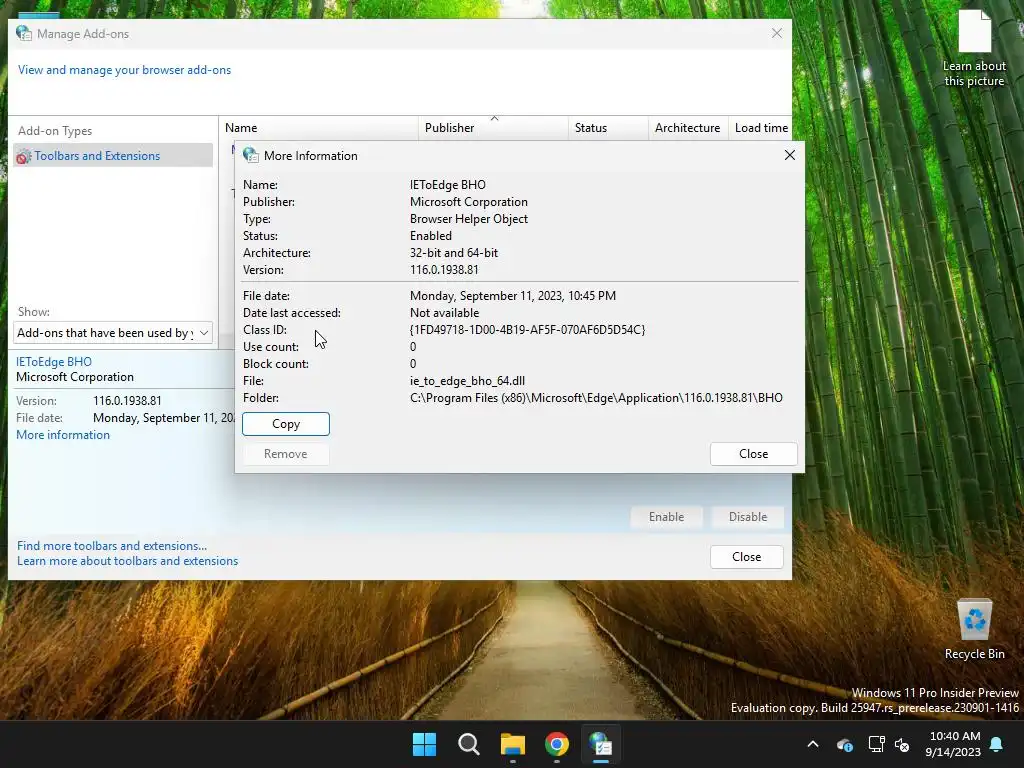This screenshot has height=768, width=1024.
Task: Click Close in Manage Add-ons window
Action: click(746, 556)
